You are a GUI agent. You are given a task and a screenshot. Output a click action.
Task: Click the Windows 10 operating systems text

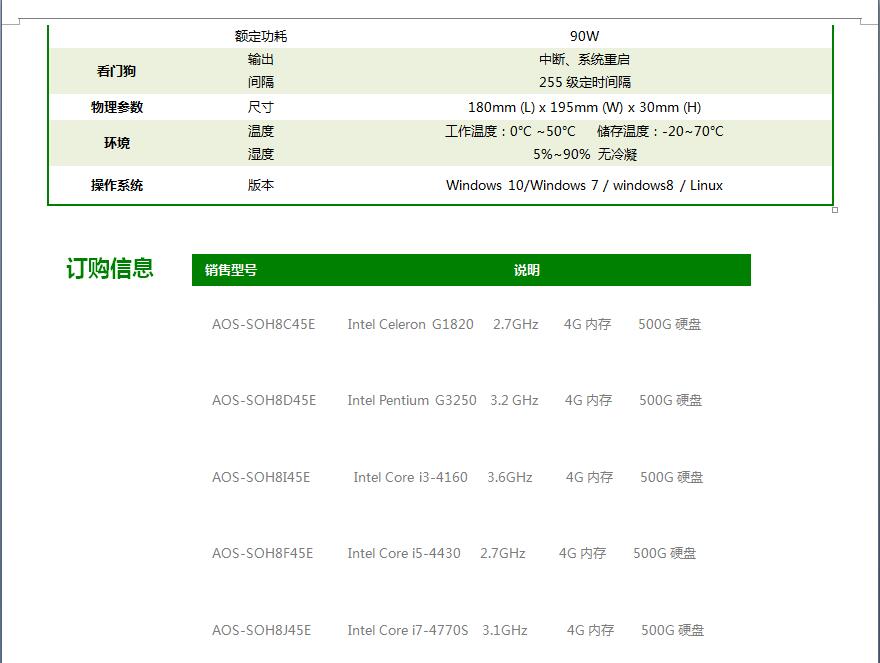coord(584,185)
